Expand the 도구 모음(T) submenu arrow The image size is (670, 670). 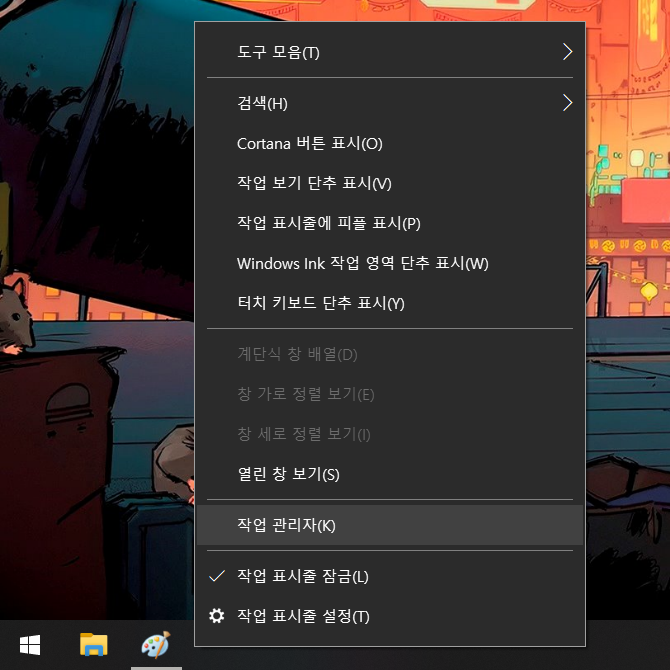567,52
